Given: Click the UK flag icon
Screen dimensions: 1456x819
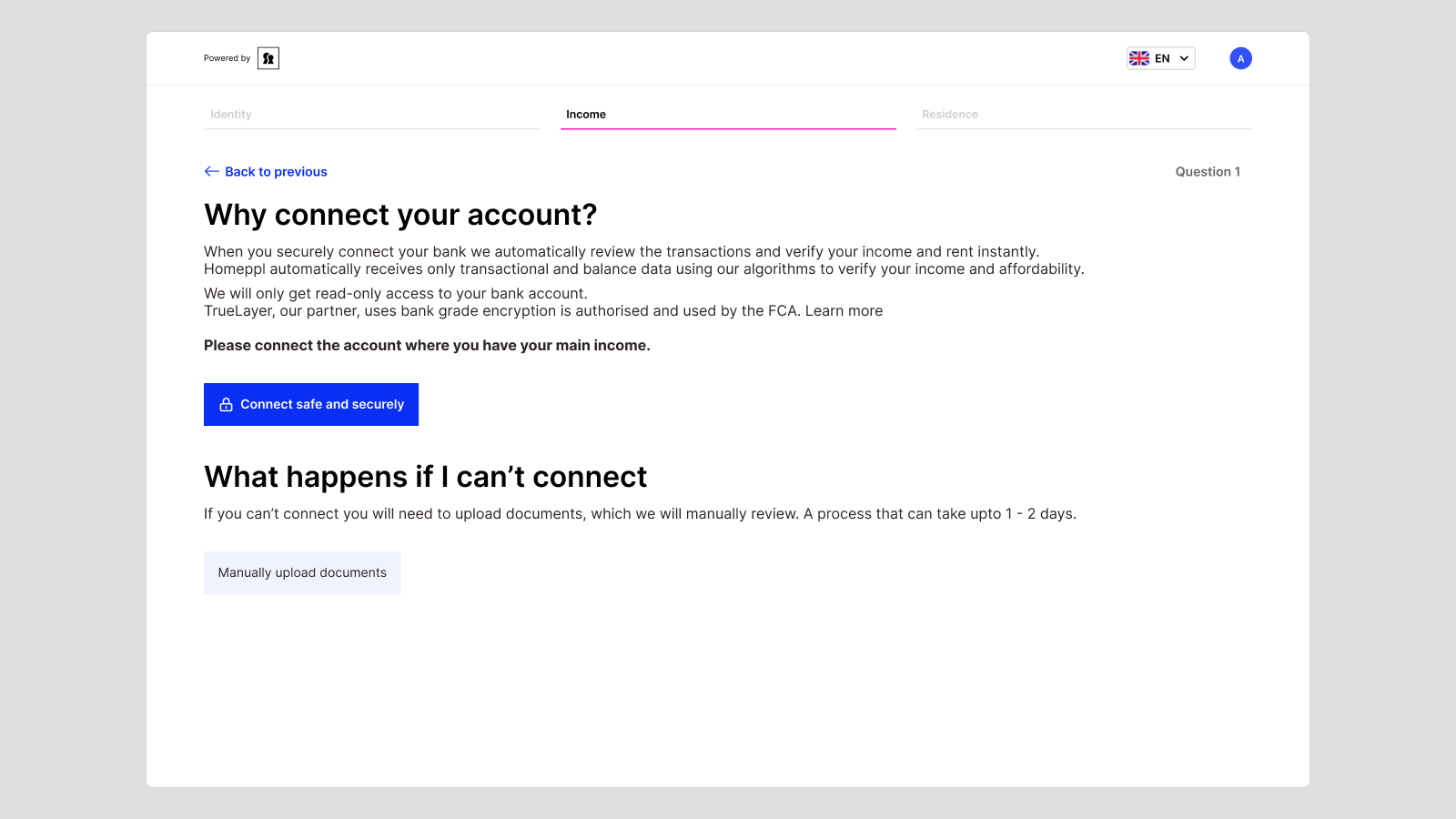Looking at the screenshot, I should (x=1139, y=58).
